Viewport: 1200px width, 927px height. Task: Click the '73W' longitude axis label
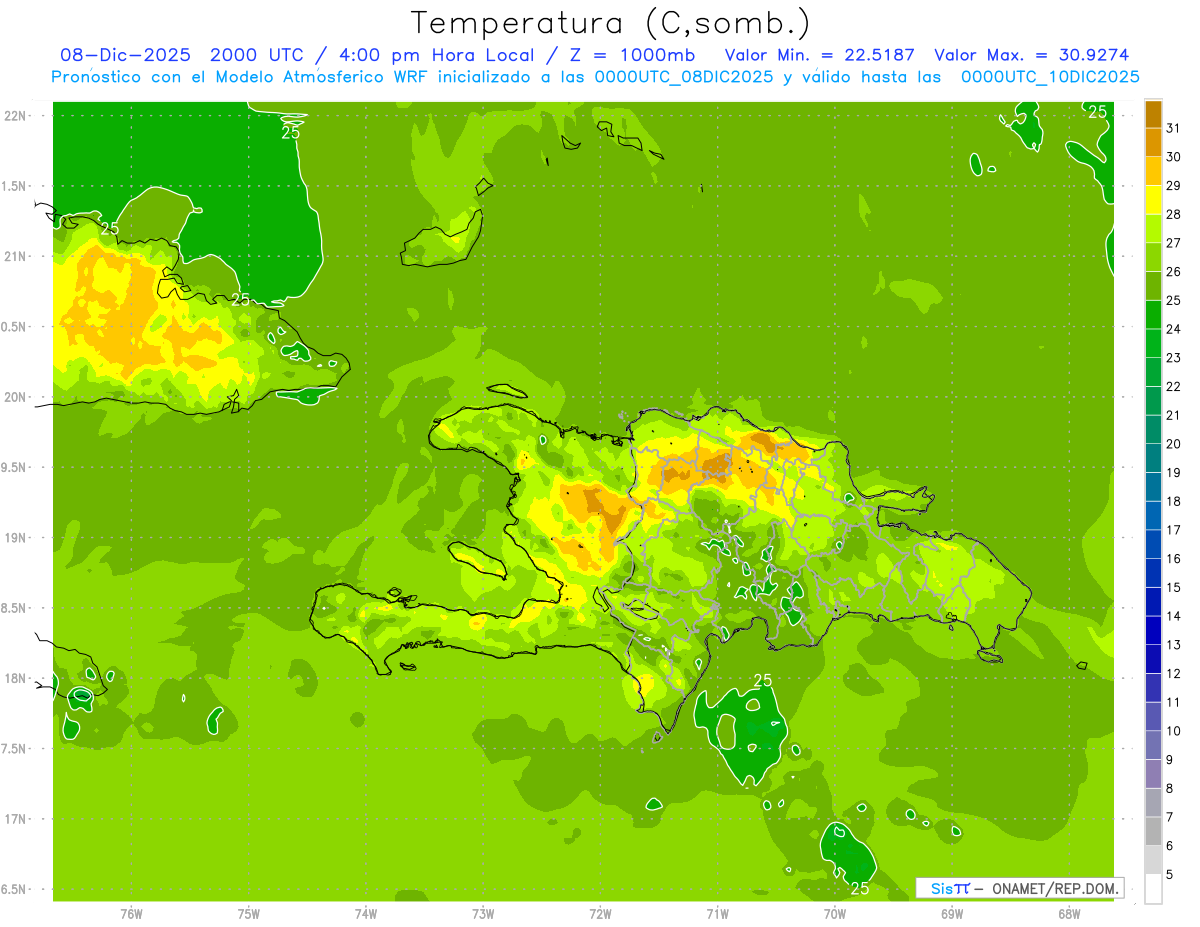point(483,914)
